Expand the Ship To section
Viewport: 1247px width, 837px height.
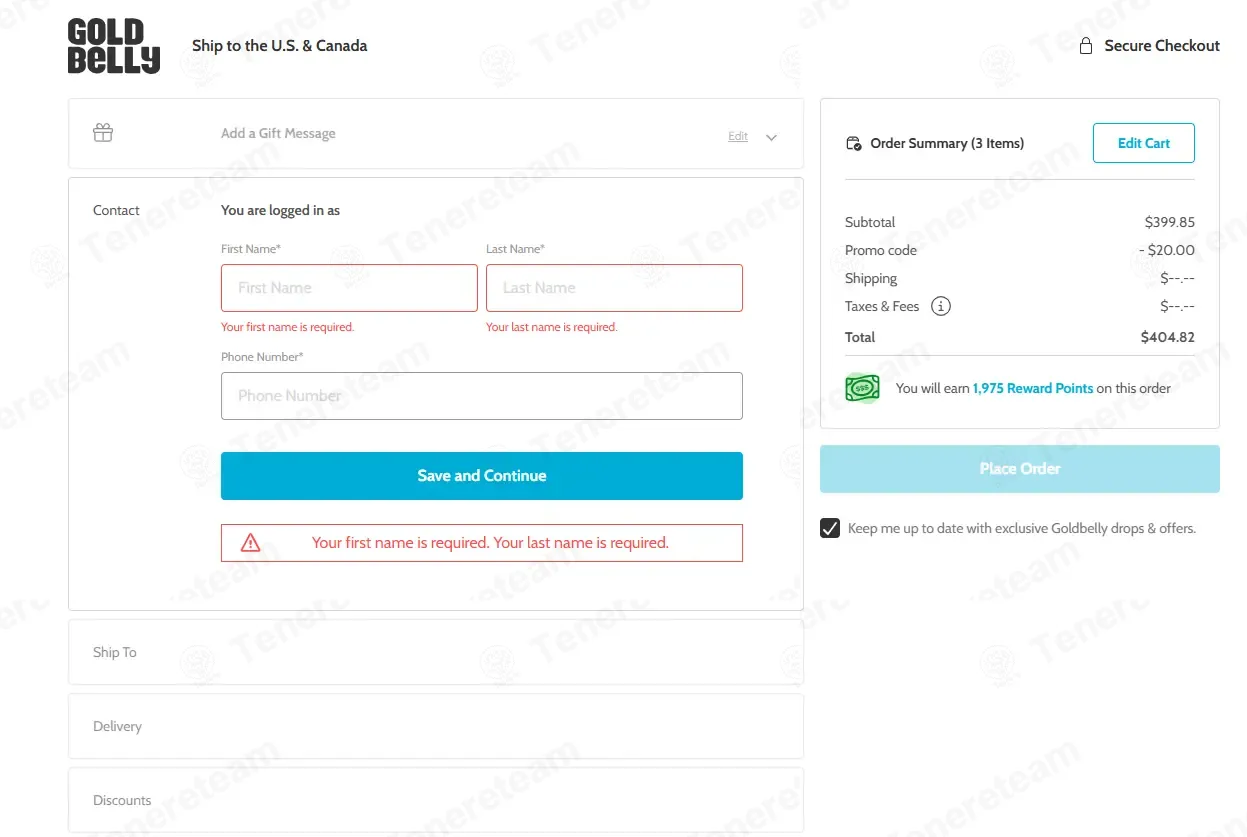(x=436, y=652)
